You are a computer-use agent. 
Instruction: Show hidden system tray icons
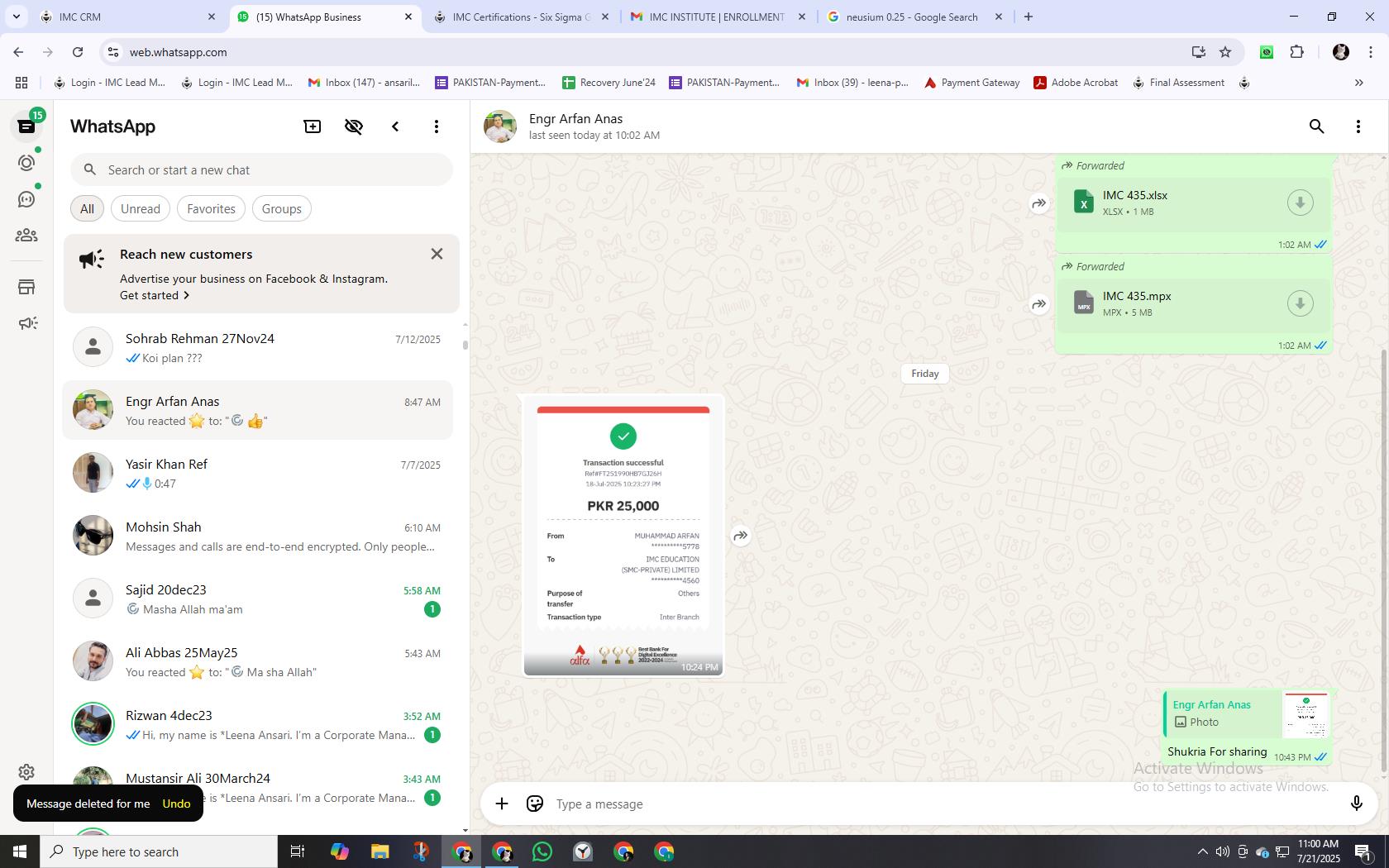click(x=1203, y=851)
